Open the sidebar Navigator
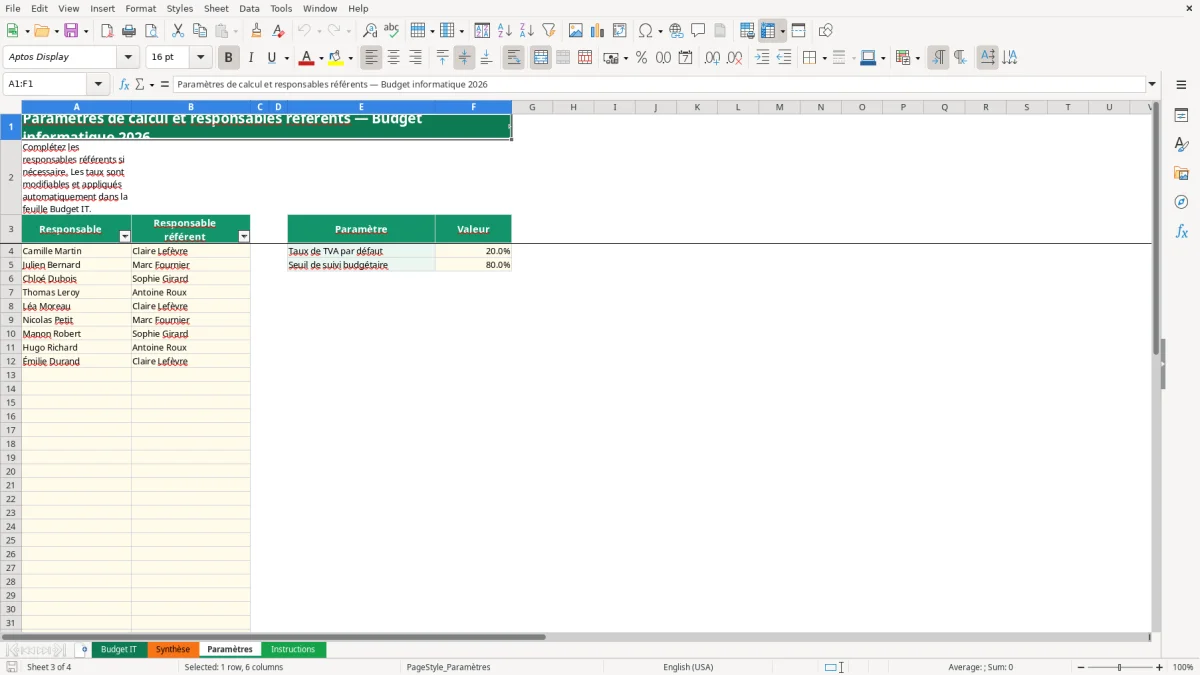Viewport: 1200px width, 675px height. 1181,202
